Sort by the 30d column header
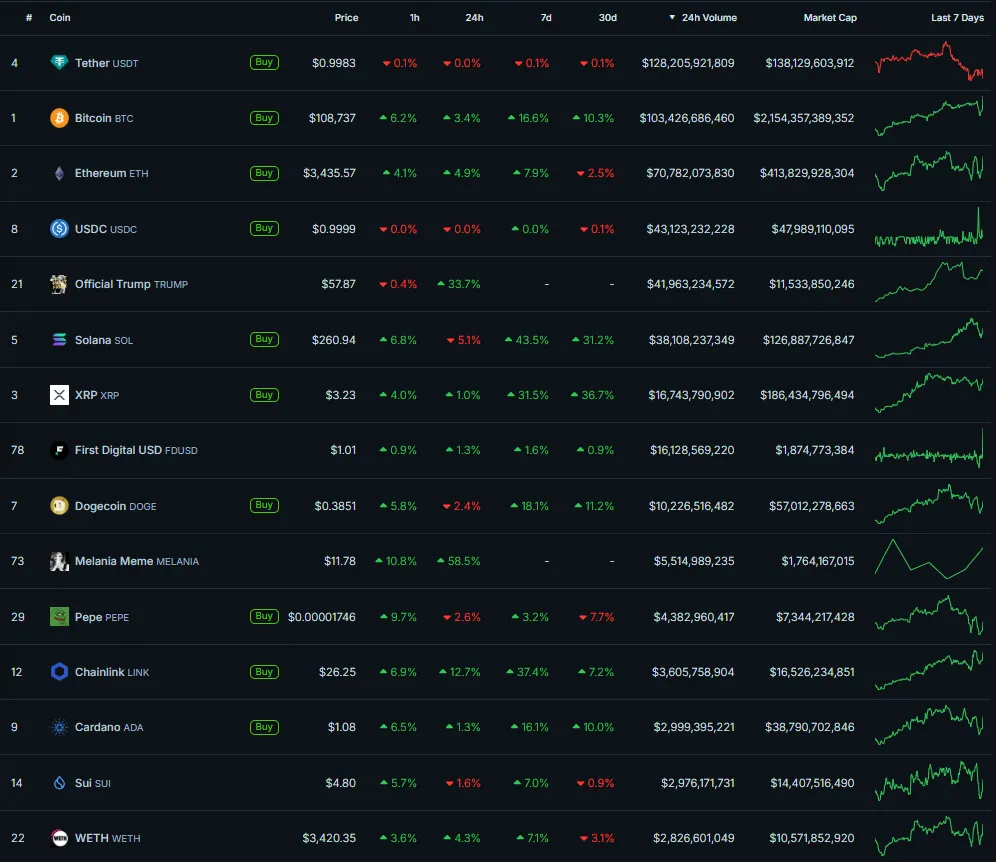Viewport: 996px width, 862px height. click(608, 18)
